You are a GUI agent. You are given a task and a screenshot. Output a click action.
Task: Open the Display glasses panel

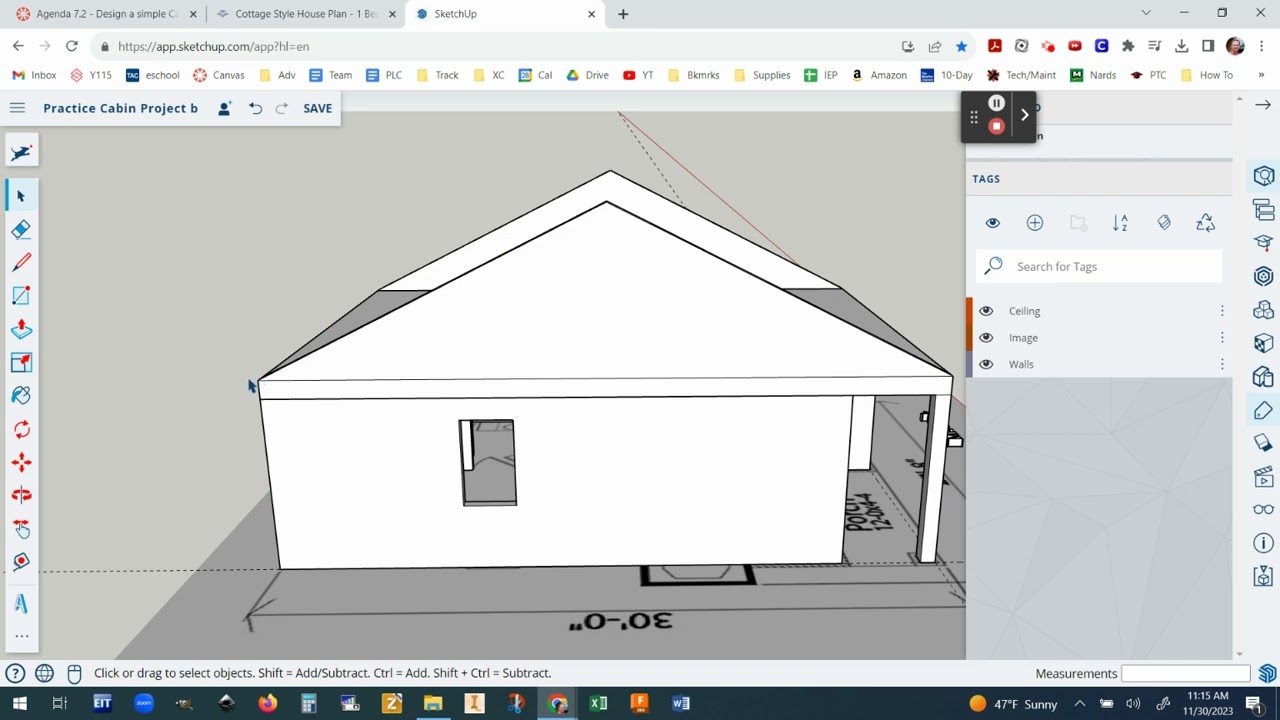coord(1264,510)
